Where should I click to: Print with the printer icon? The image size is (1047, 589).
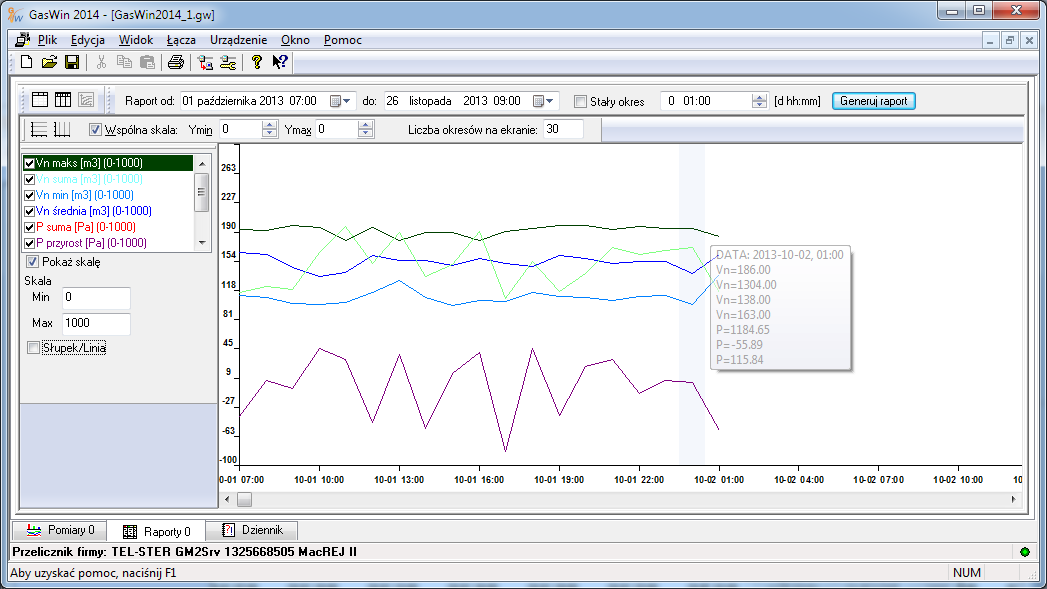(x=176, y=62)
